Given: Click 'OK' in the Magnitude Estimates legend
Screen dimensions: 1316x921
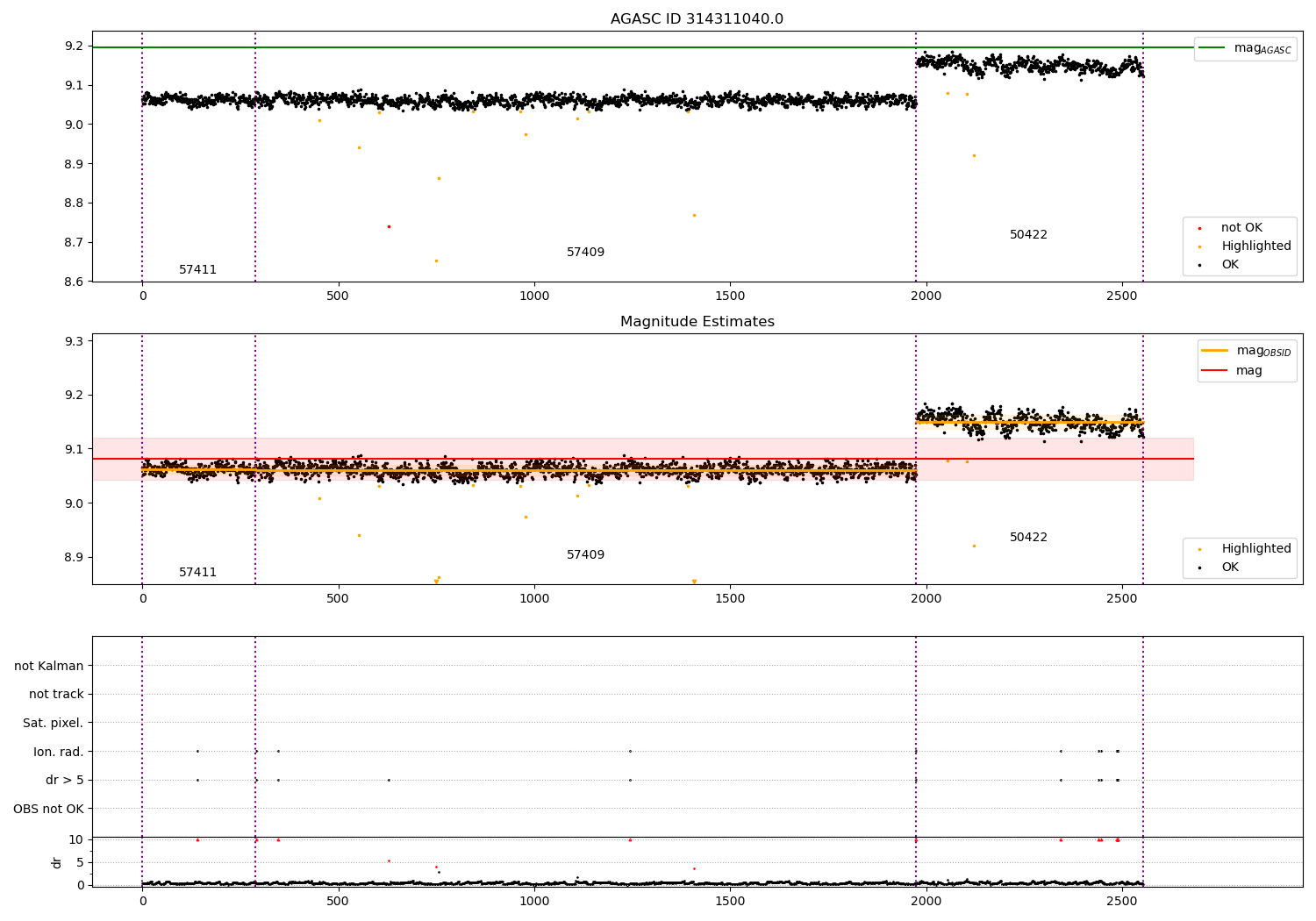Looking at the screenshot, I should click(x=1230, y=568).
